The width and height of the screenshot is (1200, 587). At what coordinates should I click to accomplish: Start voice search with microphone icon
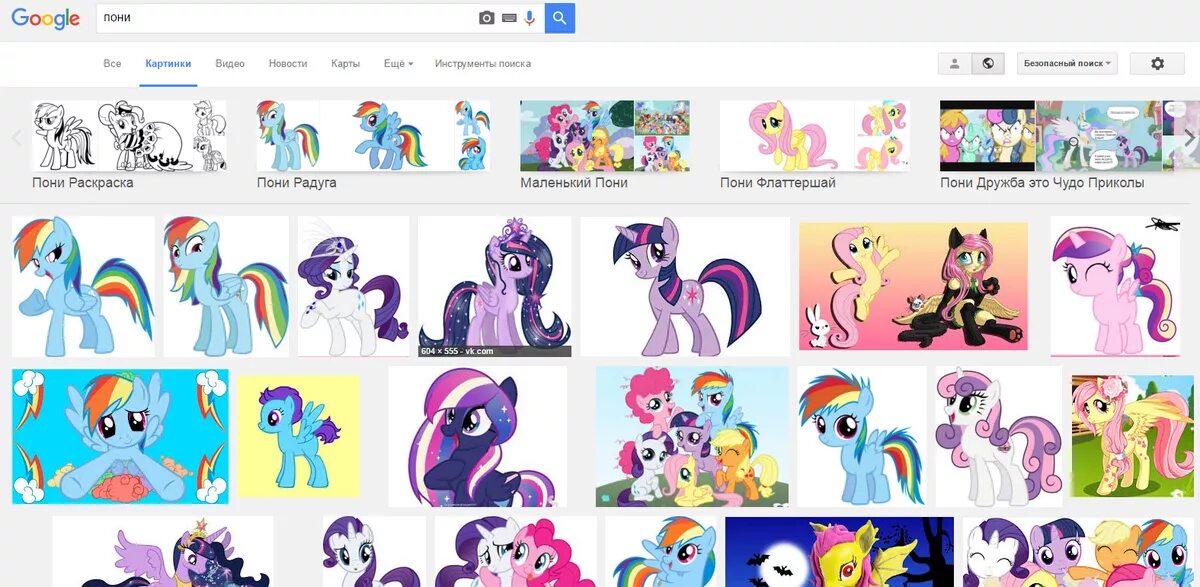[530, 18]
